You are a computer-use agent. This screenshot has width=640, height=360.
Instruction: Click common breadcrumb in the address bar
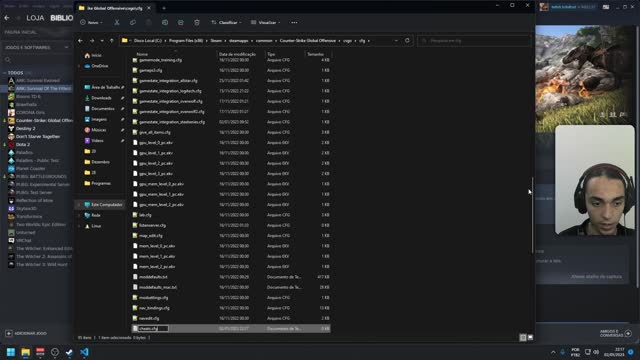(264, 41)
